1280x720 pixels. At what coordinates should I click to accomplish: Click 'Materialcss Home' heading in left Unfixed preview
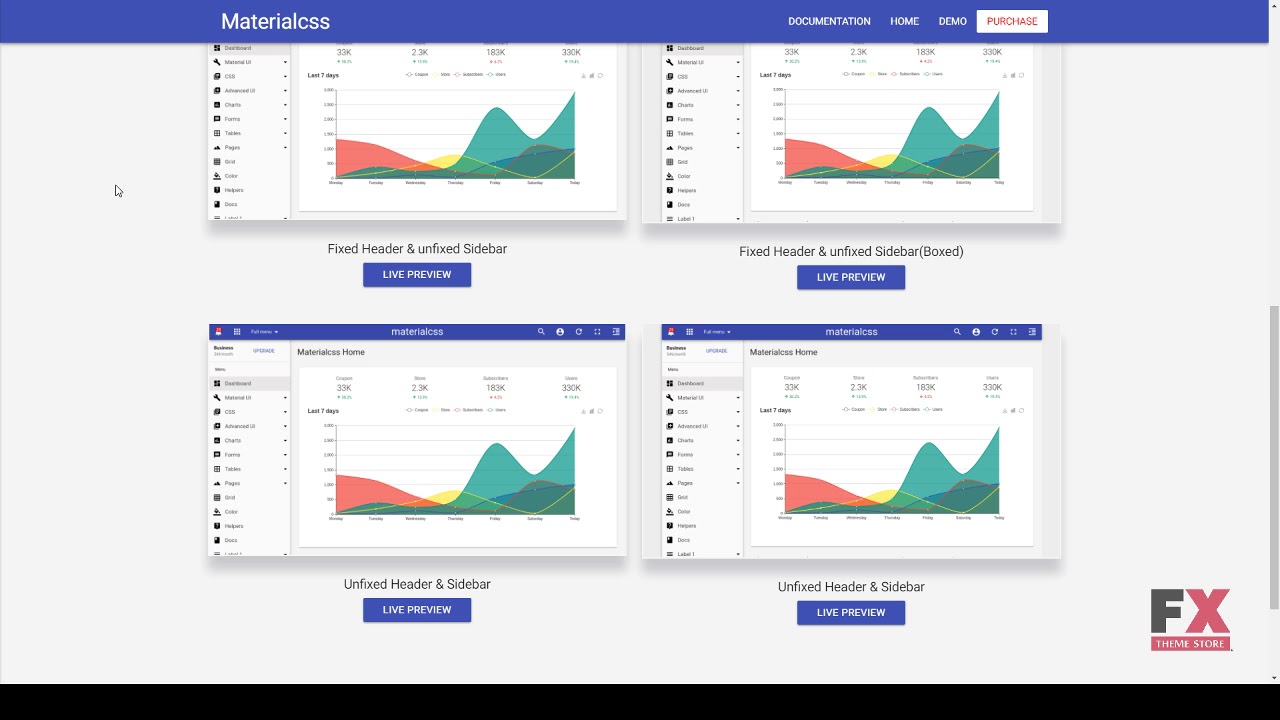coord(331,352)
